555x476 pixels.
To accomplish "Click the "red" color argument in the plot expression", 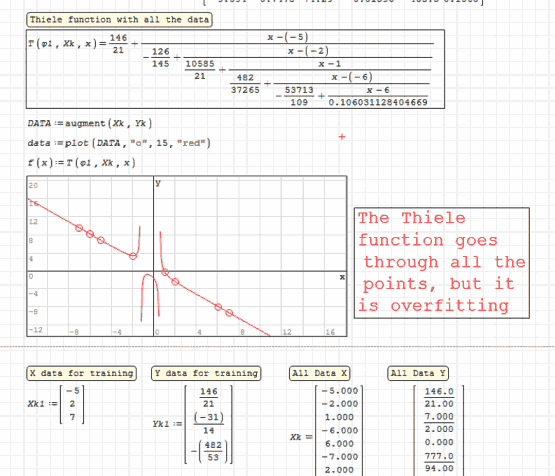I will tap(191, 143).
